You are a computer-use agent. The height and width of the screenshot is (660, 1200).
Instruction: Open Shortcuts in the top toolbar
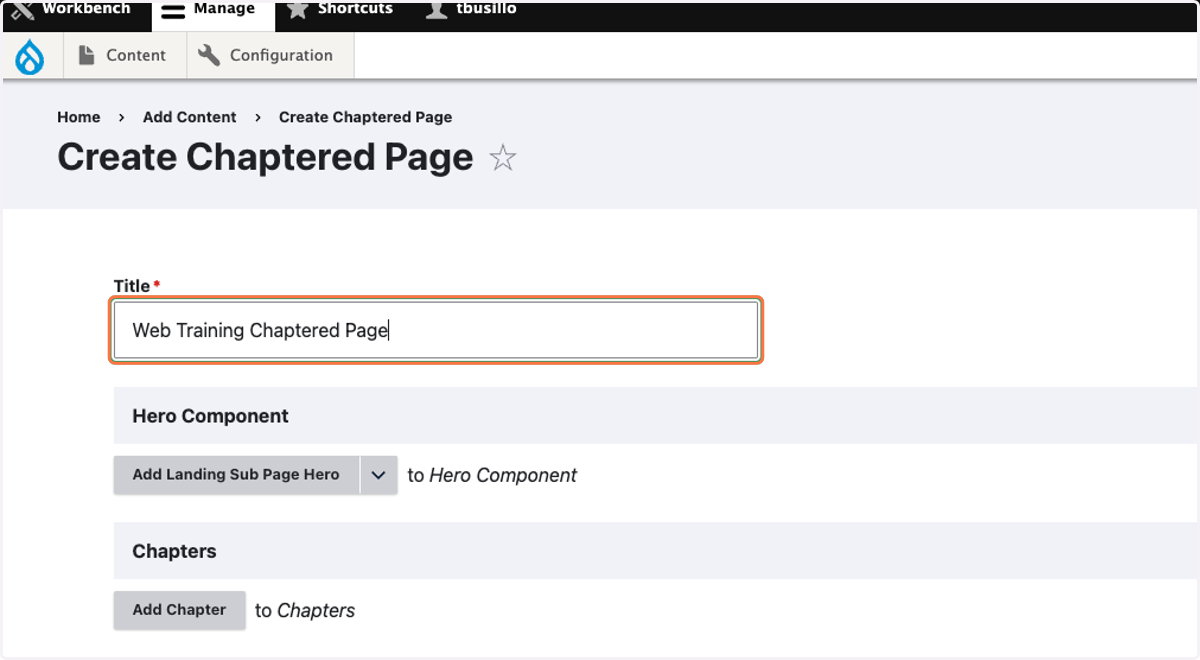340,10
